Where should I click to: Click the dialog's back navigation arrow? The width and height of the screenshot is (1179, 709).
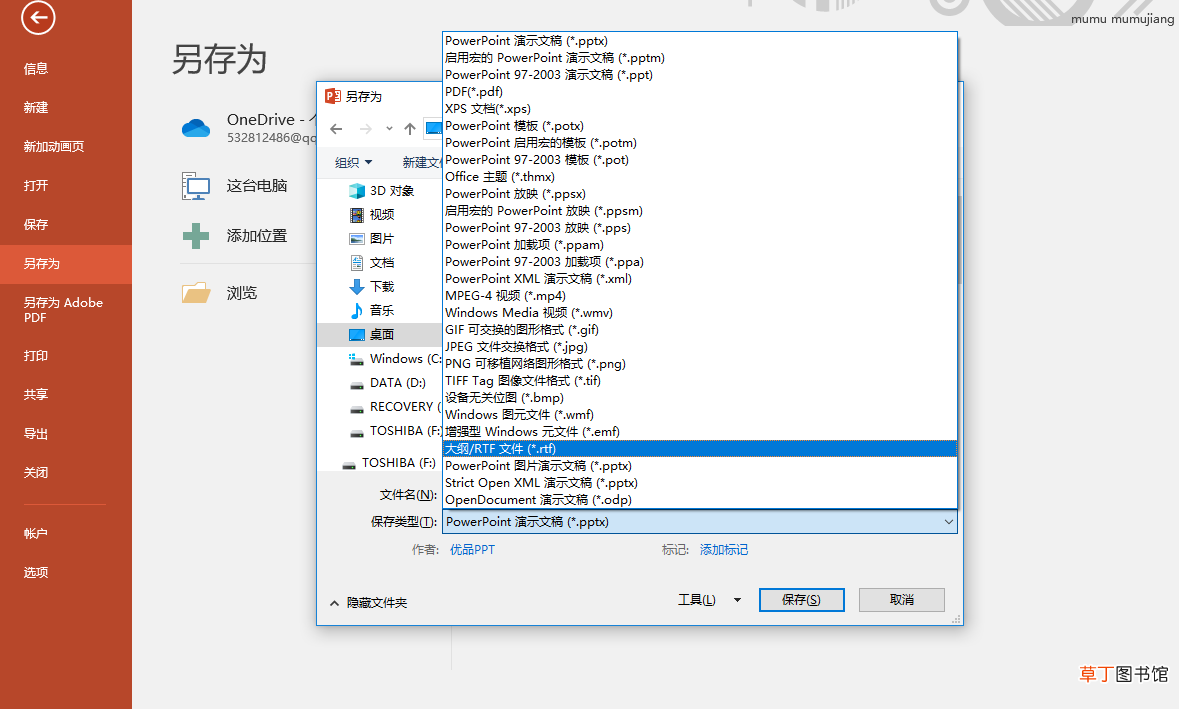336,129
